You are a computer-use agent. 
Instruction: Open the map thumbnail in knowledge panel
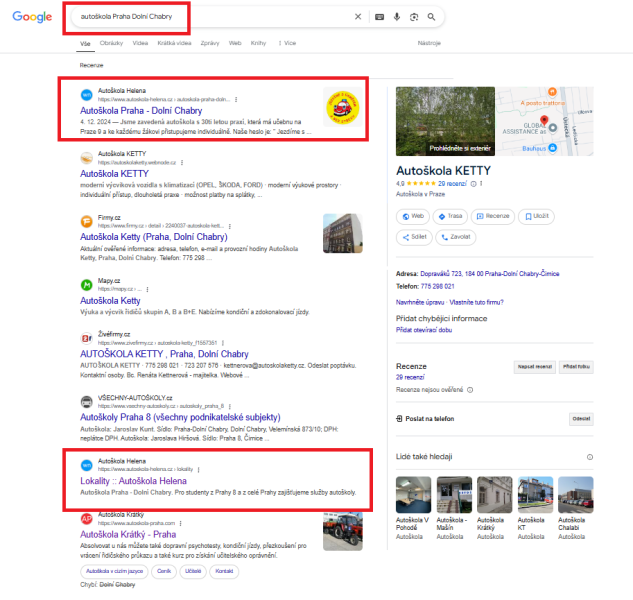pyautogui.click(x=545, y=121)
